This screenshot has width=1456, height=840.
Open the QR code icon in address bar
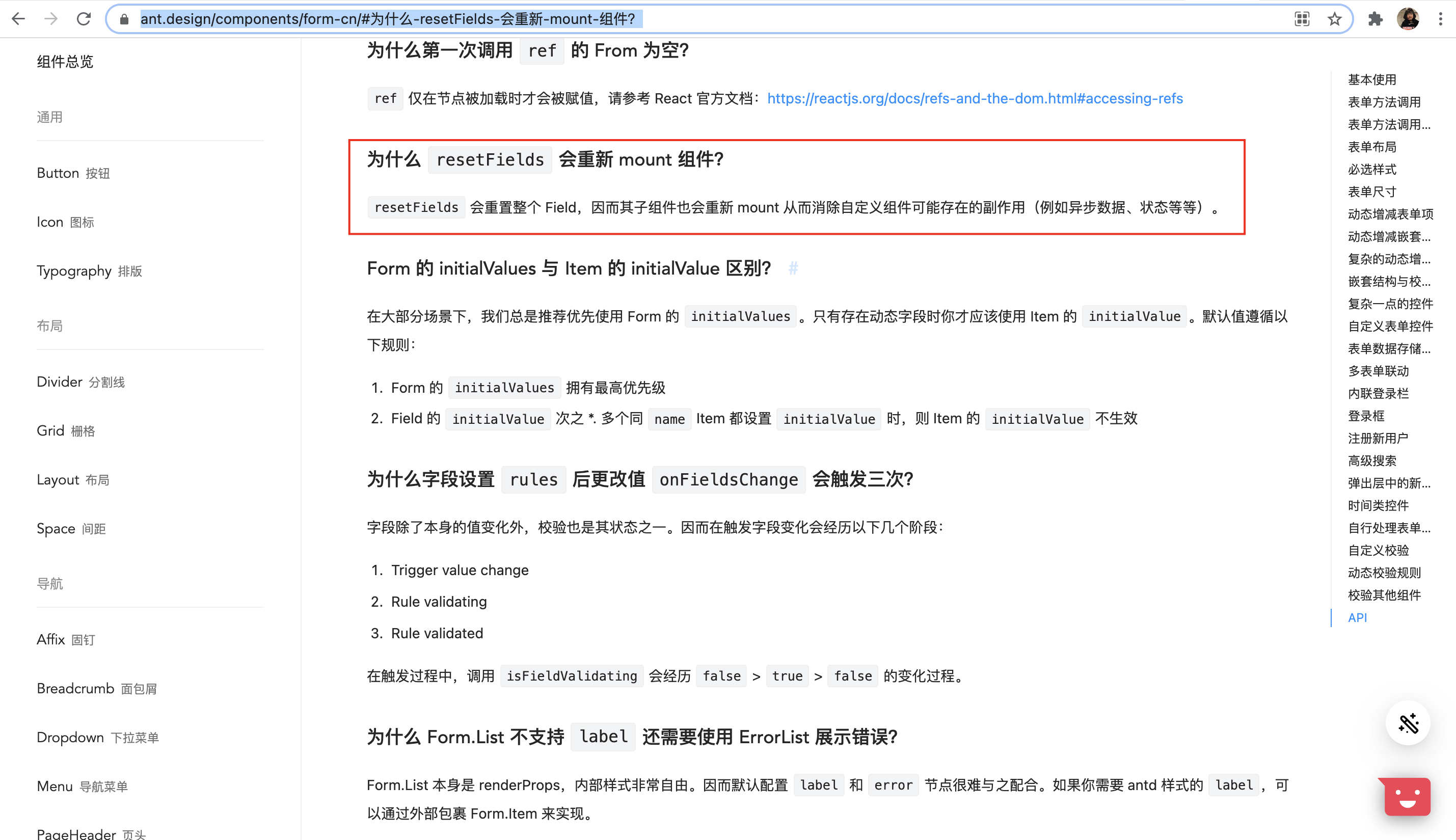(x=1302, y=18)
